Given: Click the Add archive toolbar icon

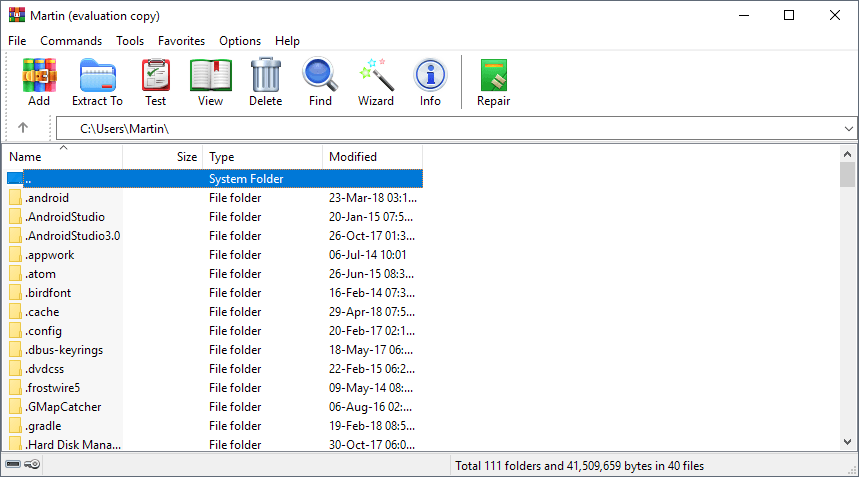Looking at the screenshot, I should click(39, 75).
